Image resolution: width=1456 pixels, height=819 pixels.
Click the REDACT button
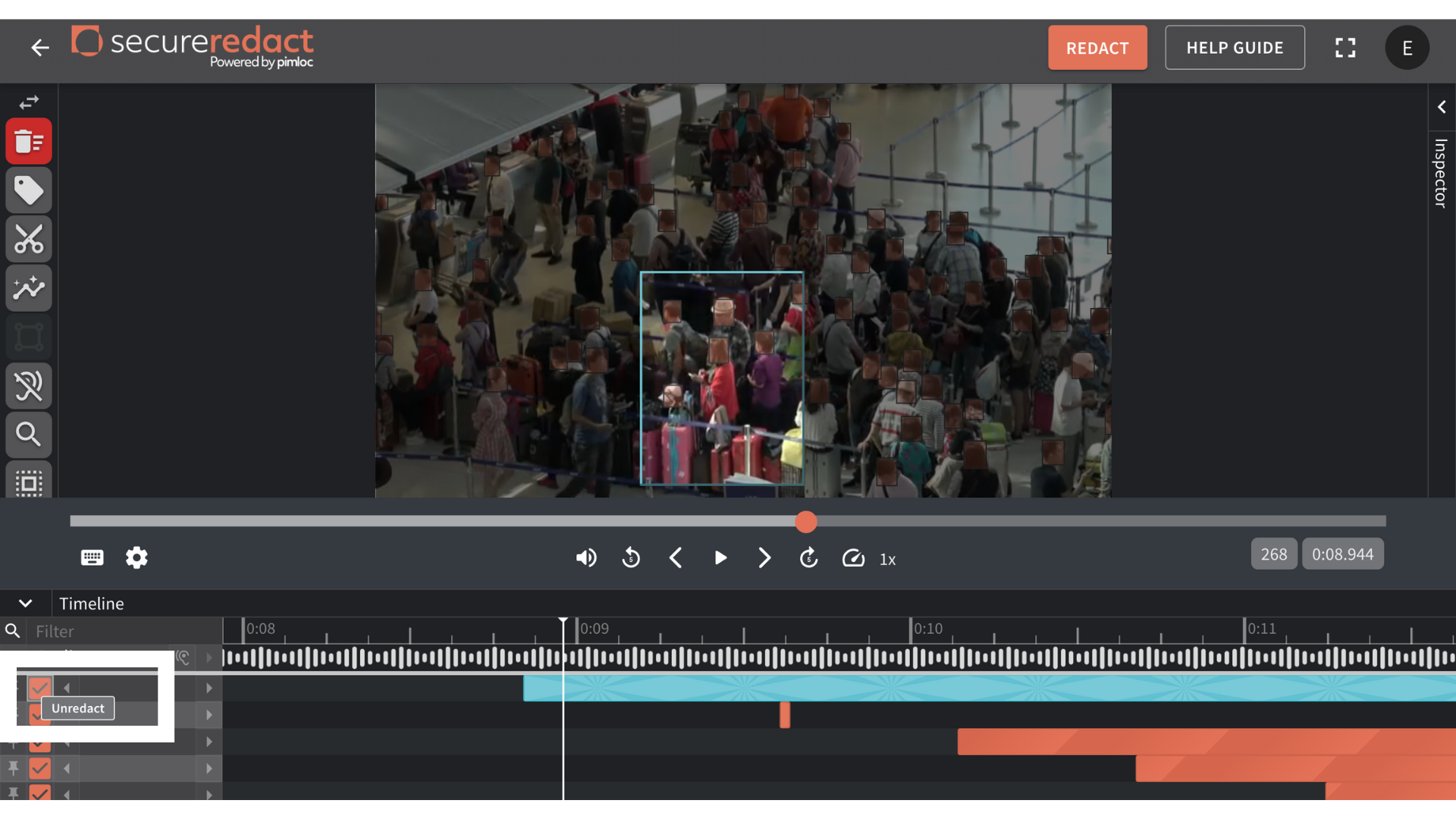(x=1097, y=48)
